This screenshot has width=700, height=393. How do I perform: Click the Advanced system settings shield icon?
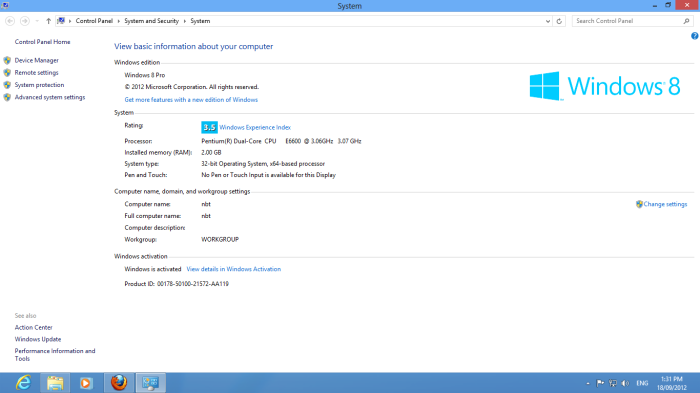tap(7, 97)
